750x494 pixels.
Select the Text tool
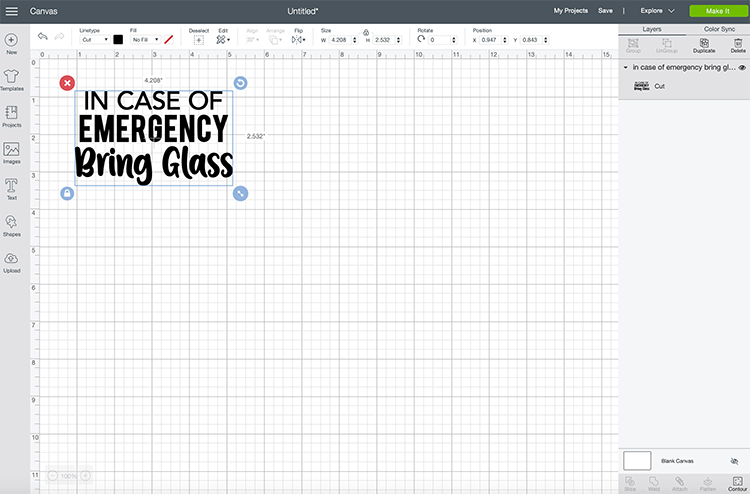tap(11, 189)
